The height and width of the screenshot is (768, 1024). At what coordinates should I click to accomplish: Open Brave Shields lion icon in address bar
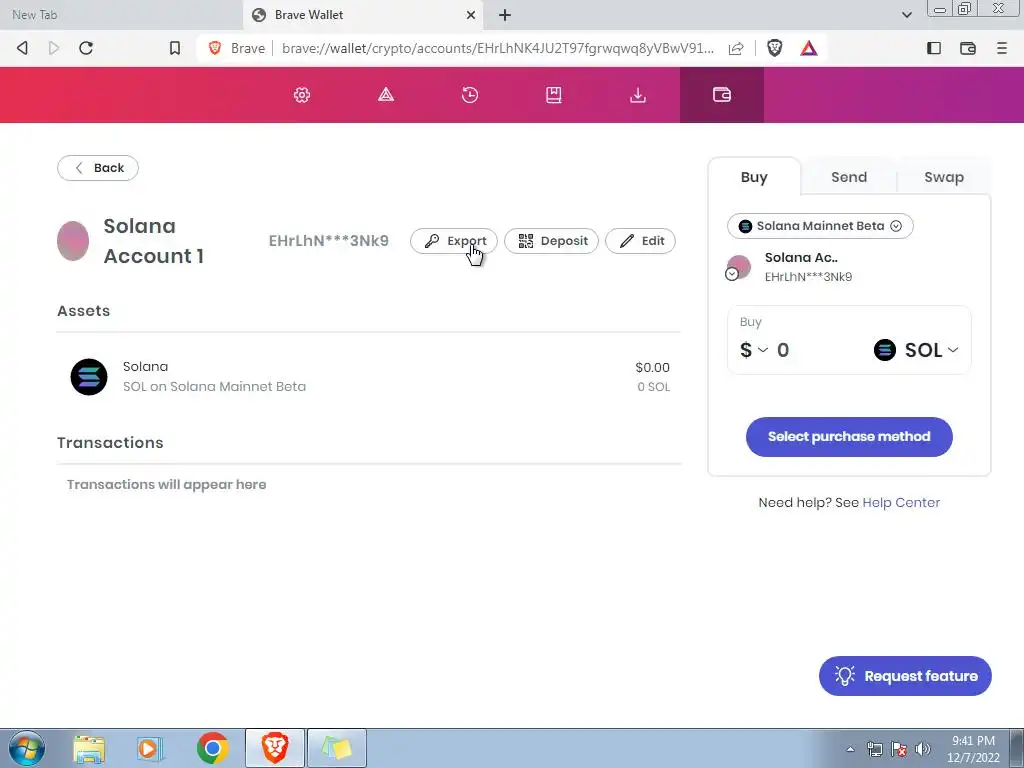(775, 48)
